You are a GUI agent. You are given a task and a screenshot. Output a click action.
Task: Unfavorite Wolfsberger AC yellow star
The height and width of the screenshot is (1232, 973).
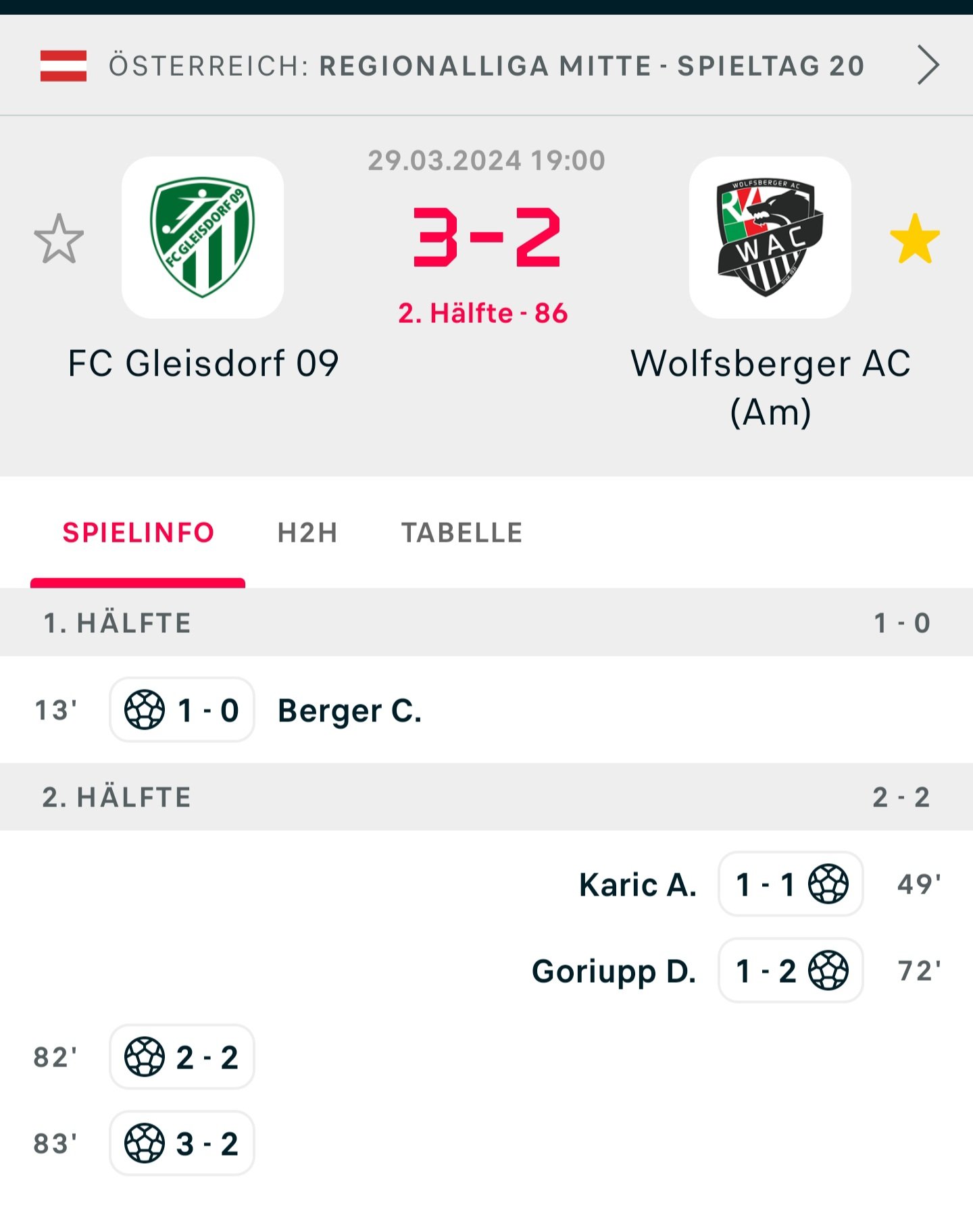click(915, 238)
